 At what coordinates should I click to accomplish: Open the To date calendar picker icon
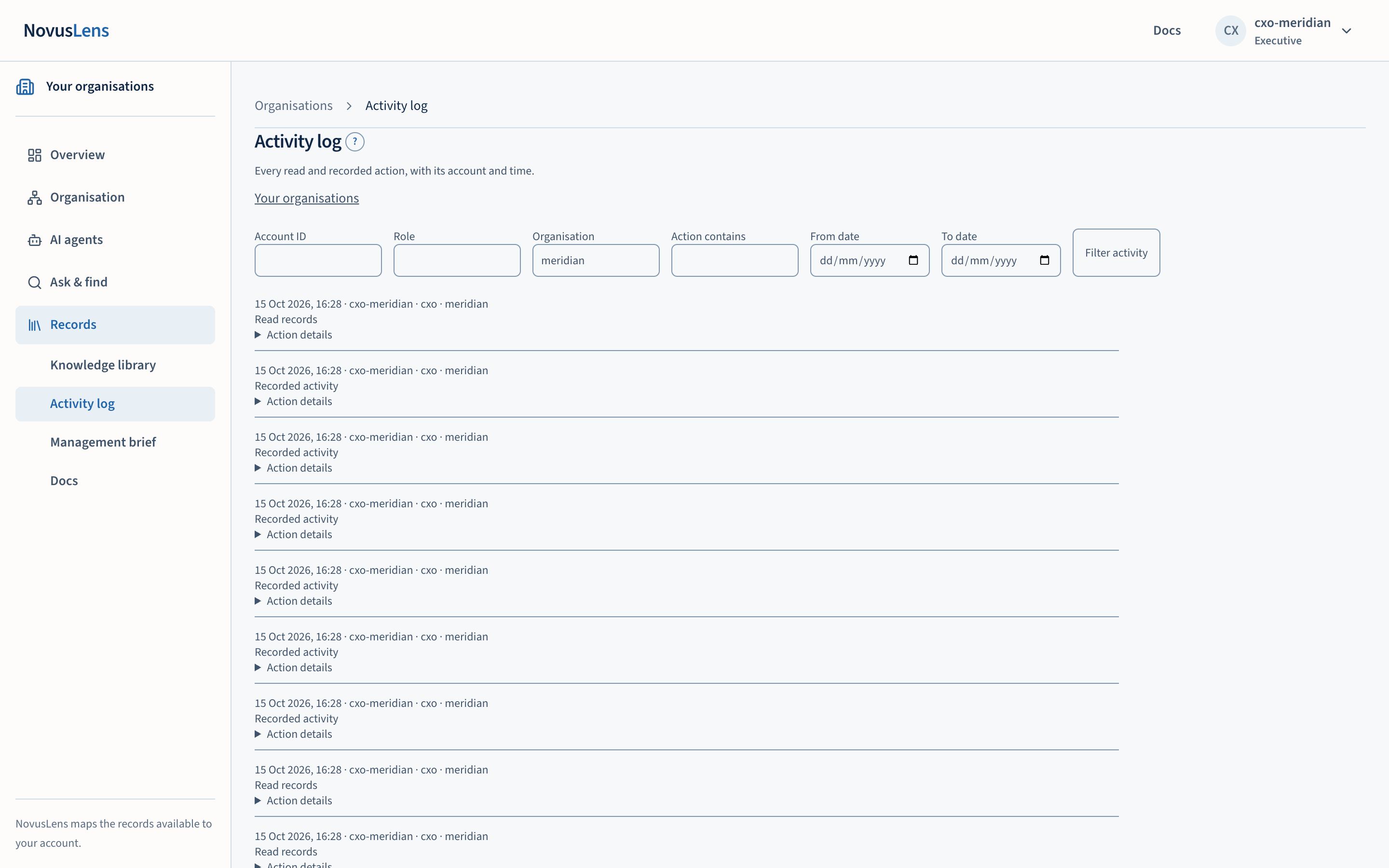(1045, 260)
